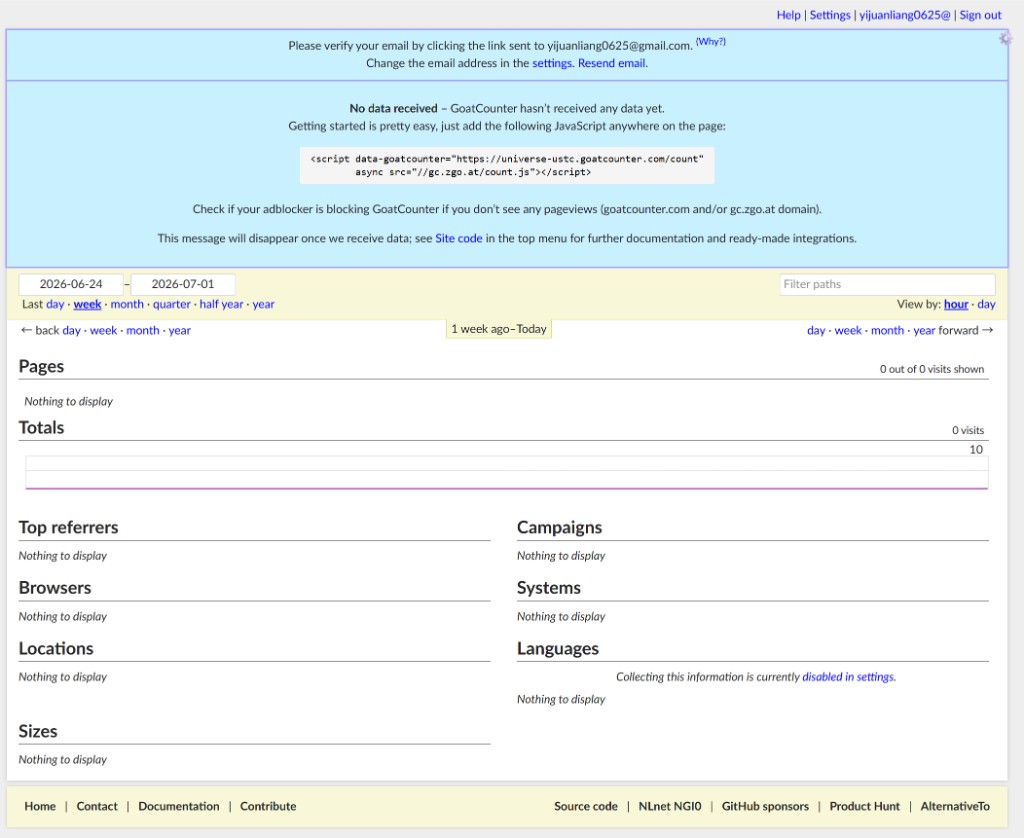
Task: Click the end date field 2026-07-01
Action: [183, 284]
